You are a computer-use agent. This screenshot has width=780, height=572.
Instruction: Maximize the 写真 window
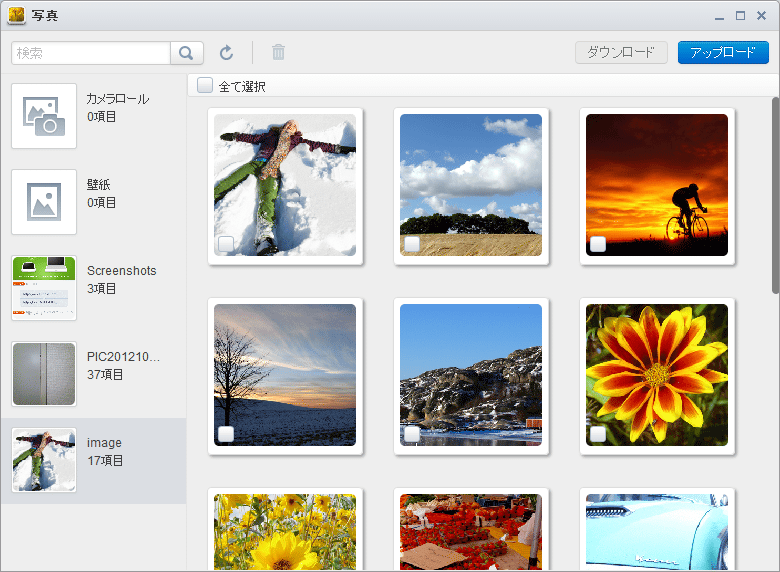740,15
